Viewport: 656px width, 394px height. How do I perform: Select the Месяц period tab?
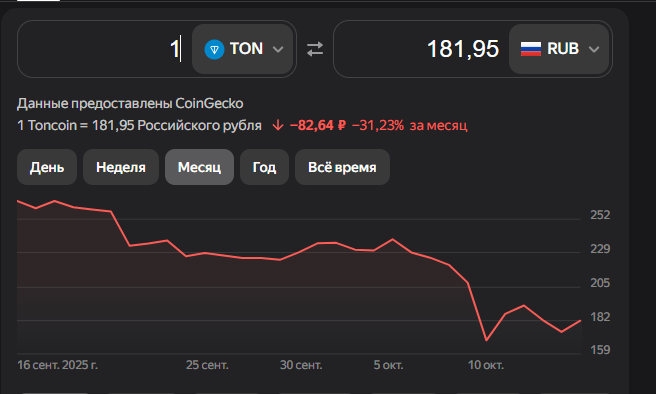point(199,167)
